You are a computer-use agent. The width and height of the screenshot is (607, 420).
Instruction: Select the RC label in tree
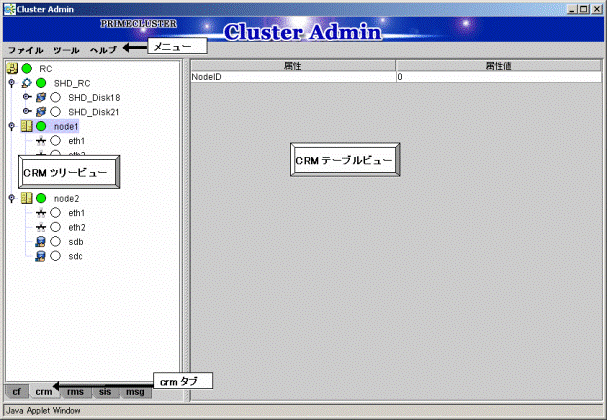tap(46, 69)
